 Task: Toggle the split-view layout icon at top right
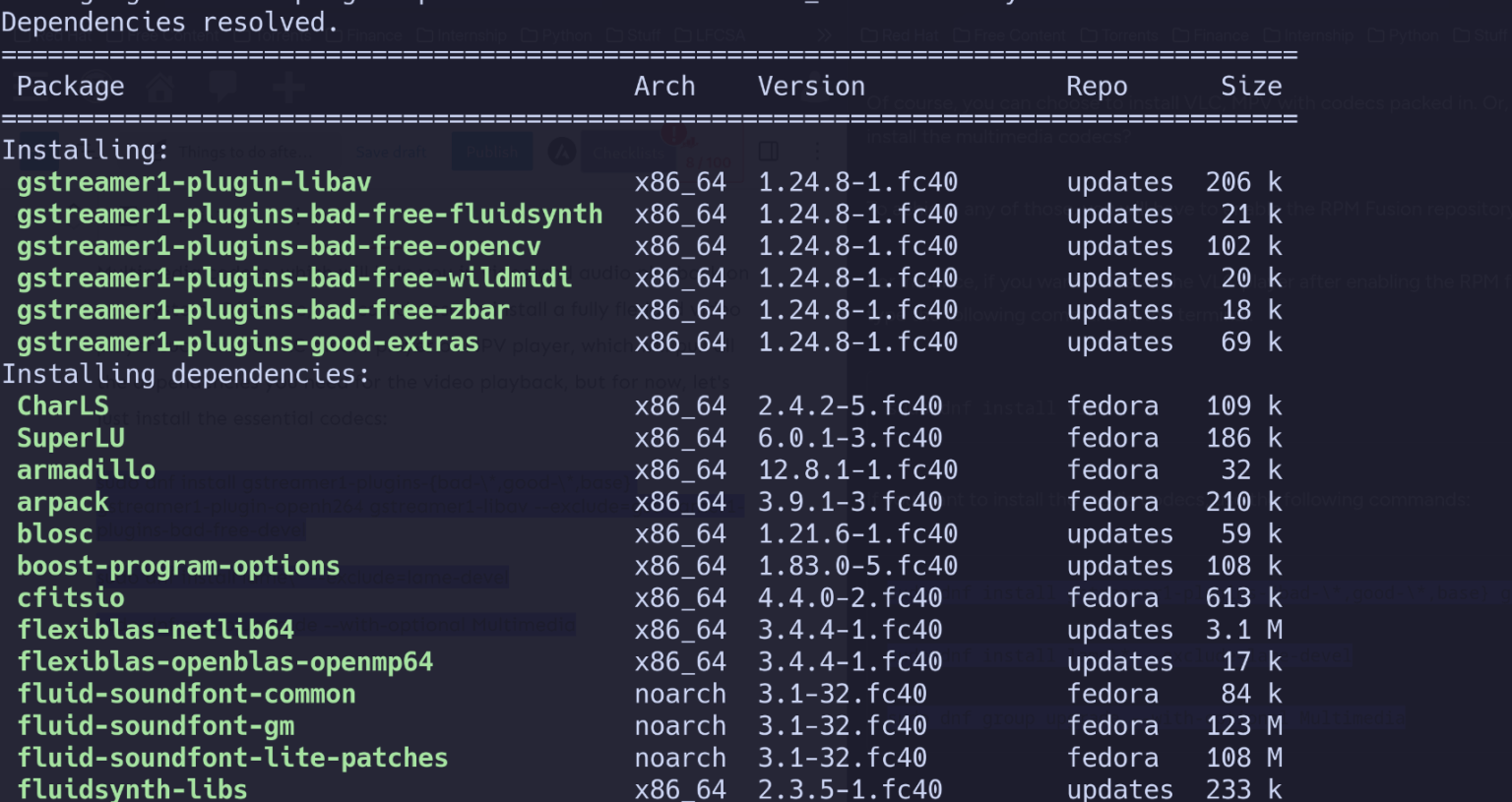(769, 150)
